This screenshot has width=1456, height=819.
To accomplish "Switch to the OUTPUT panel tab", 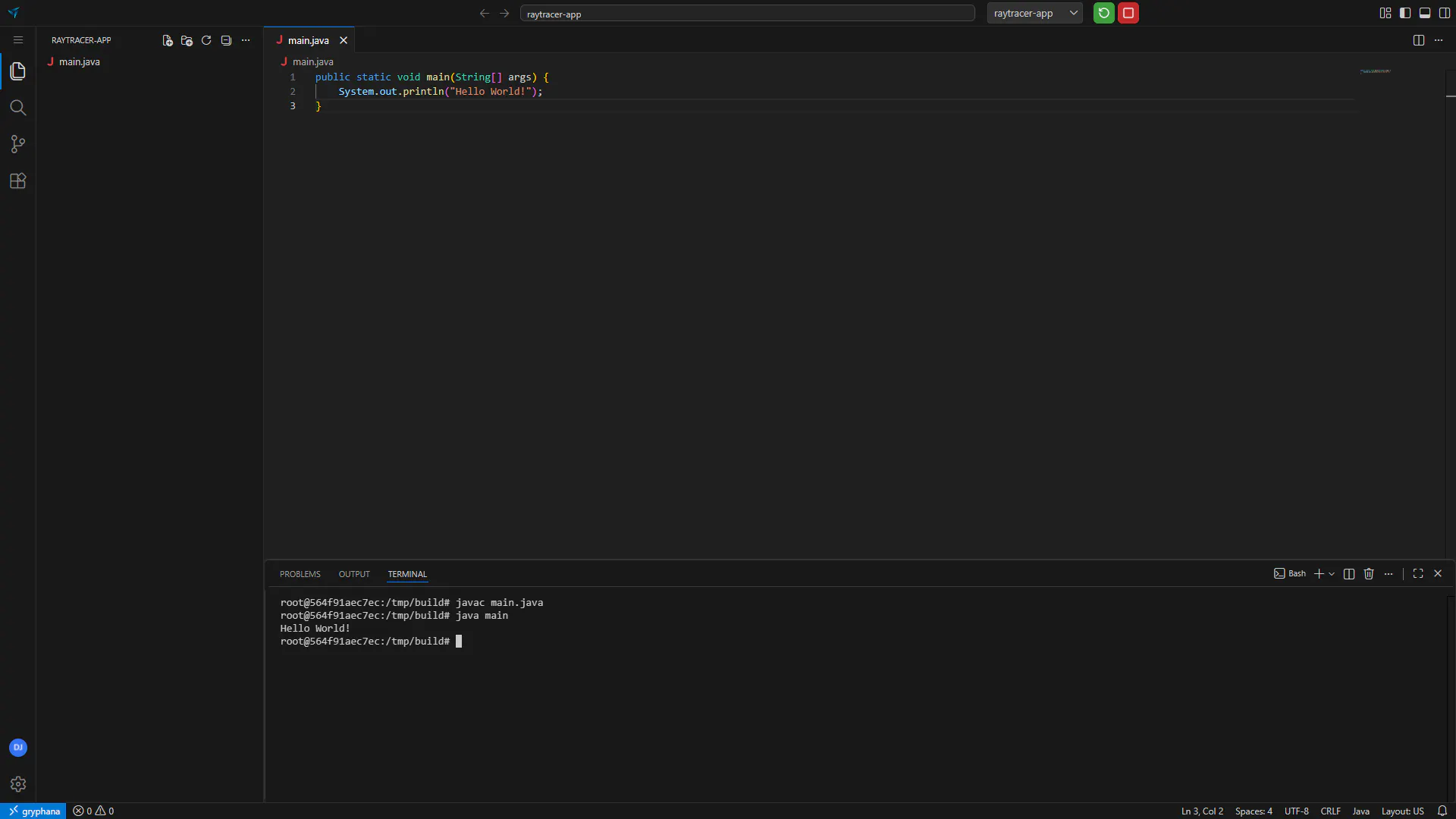I will pos(354,574).
